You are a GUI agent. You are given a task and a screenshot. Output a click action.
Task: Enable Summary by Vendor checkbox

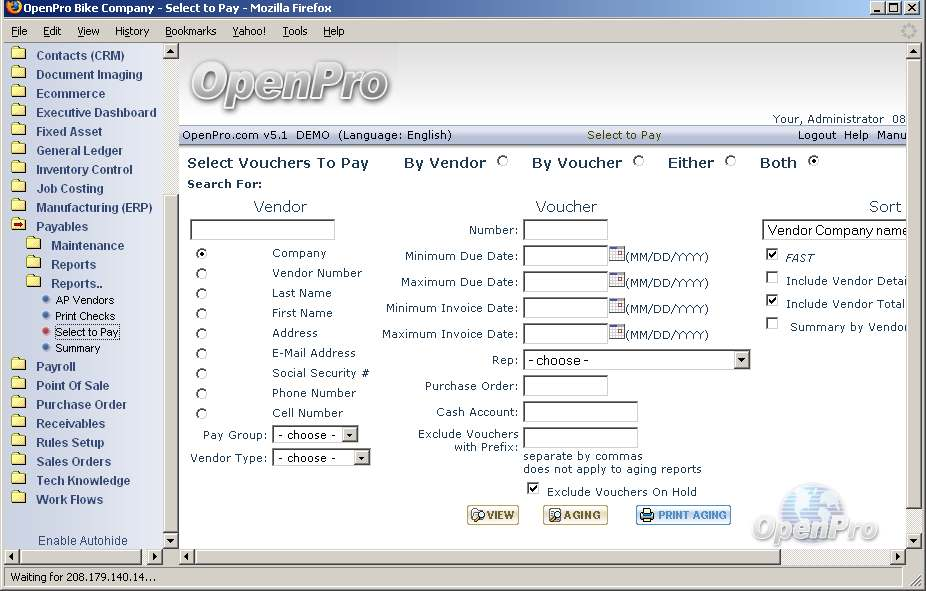772,324
